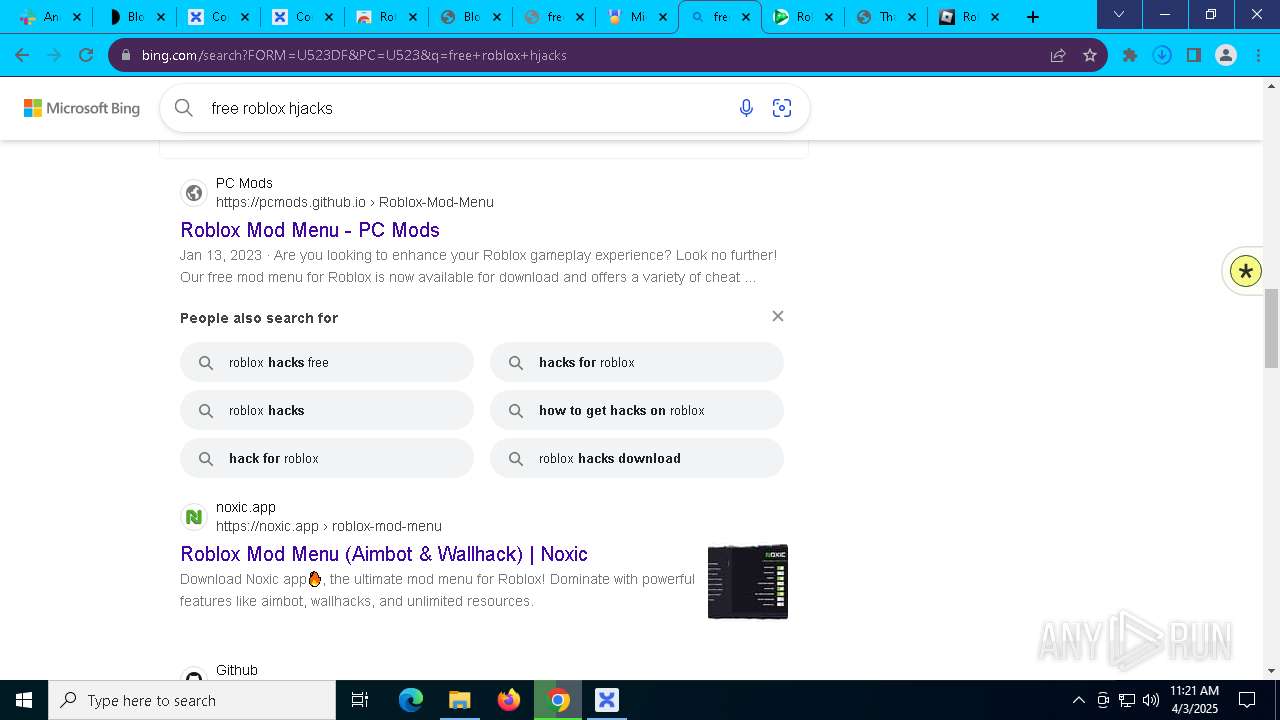
Task: Select the 'roblox hacks' suggestion
Action: tap(327, 410)
